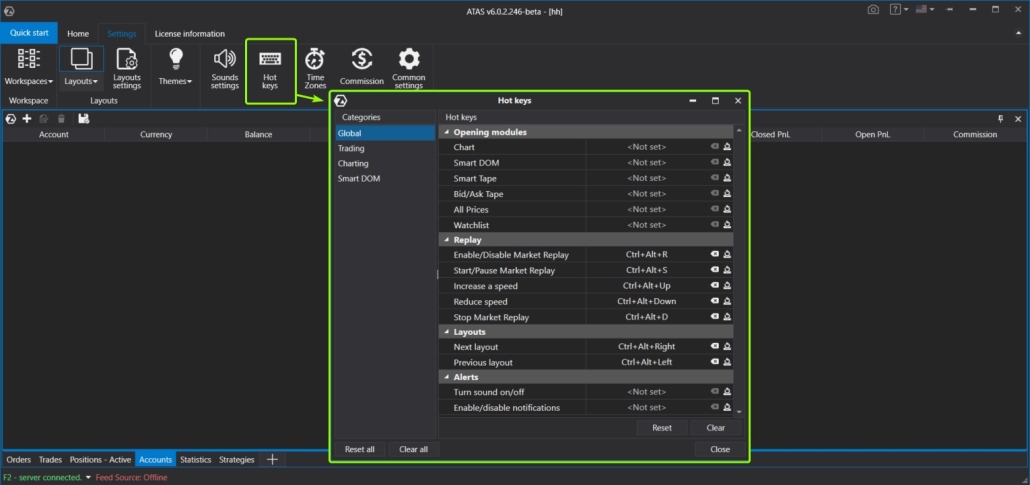Click the Reset all button
This screenshot has height=485, width=1030.
(x=360, y=449)
